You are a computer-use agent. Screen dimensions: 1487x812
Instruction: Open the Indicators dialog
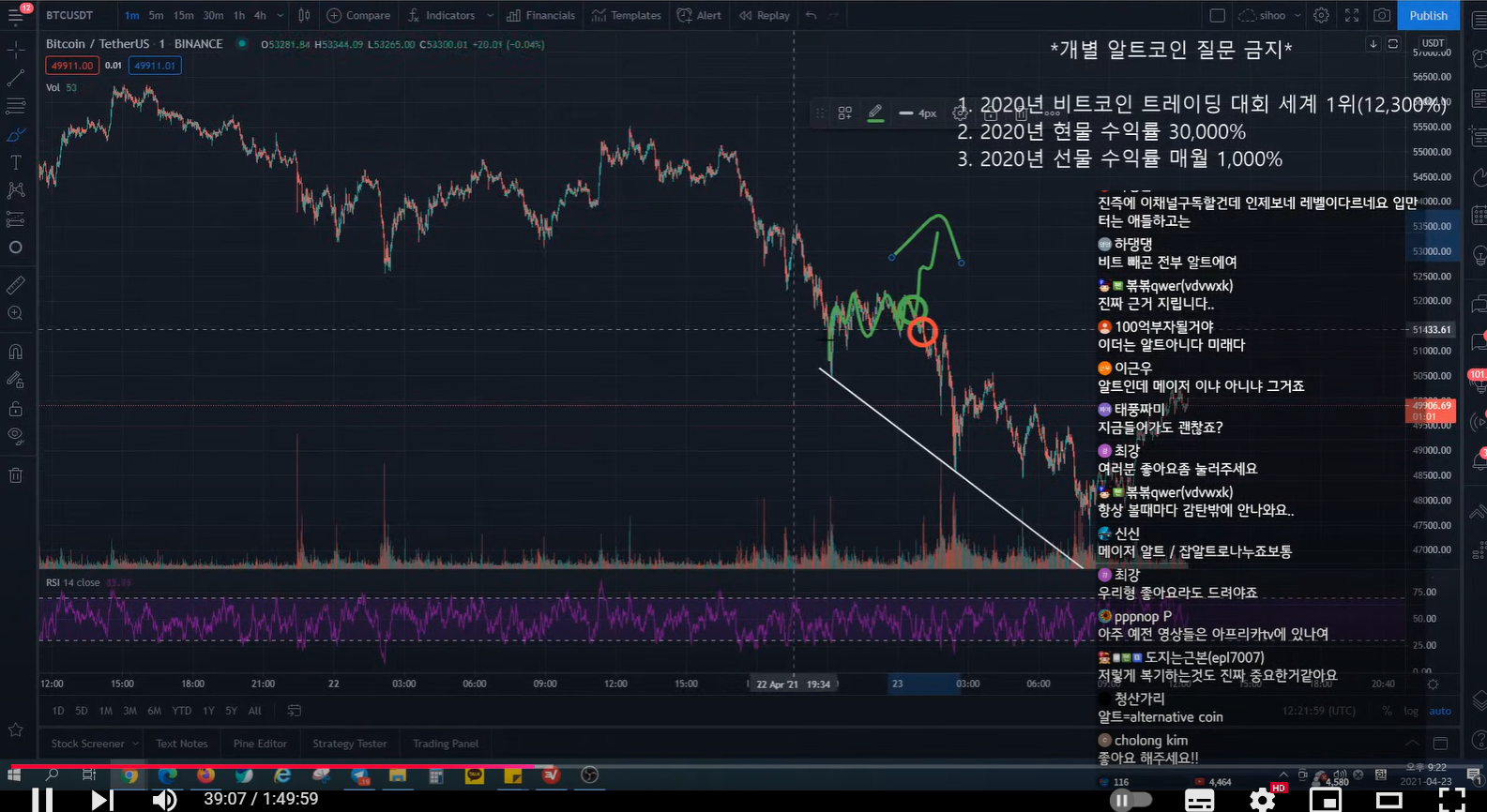click(442, 16)
